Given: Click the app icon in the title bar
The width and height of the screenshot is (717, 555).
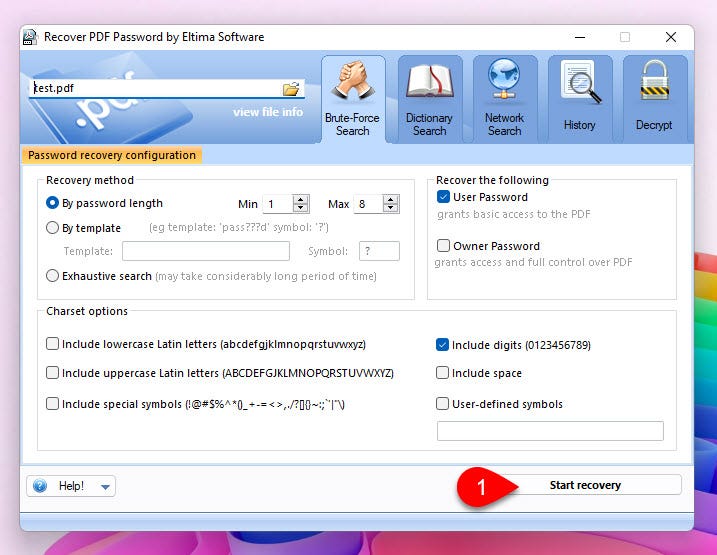Looking at the screenshot, I should point(30,37).
